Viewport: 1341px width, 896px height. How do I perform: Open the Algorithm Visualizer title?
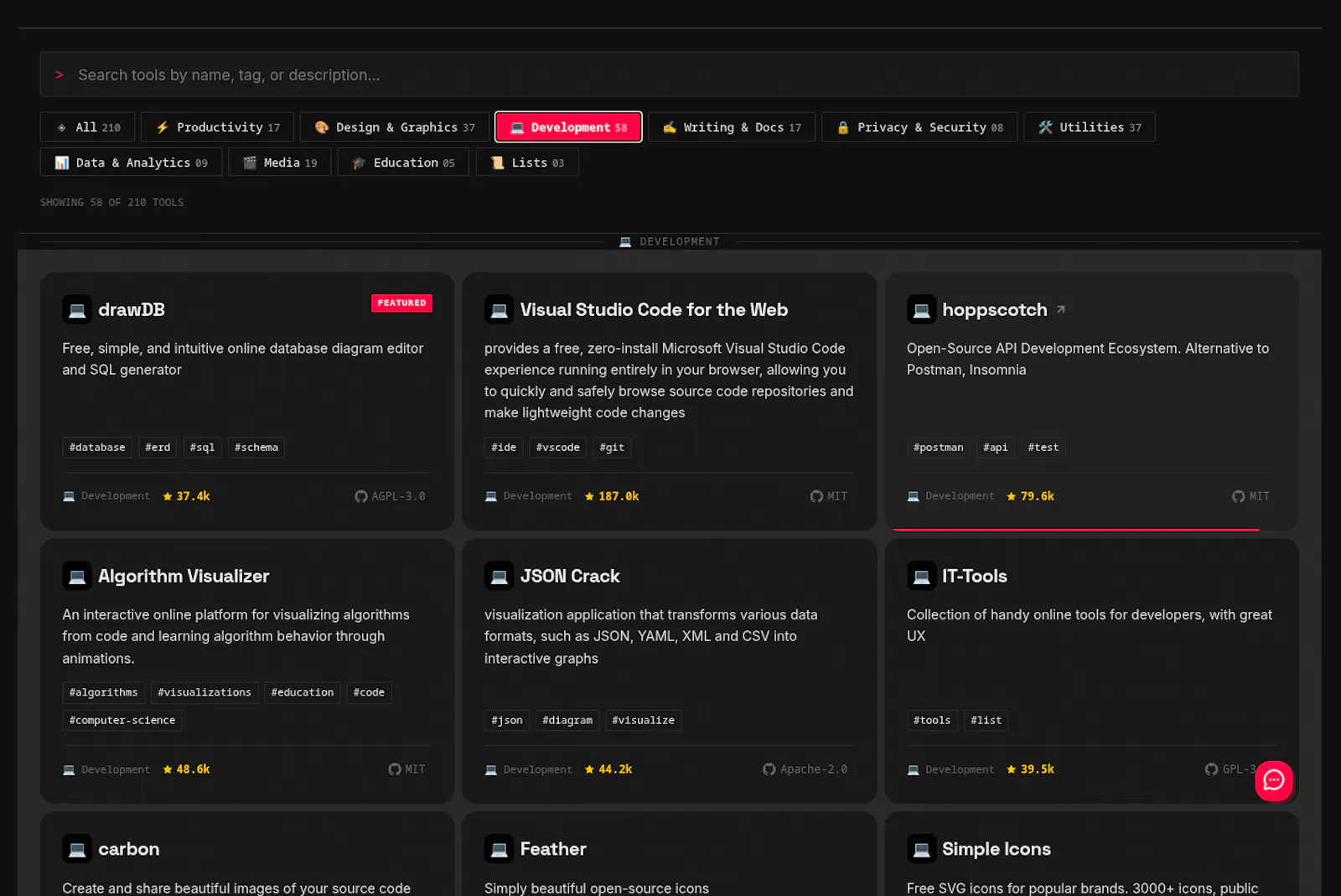coord(184,576)
